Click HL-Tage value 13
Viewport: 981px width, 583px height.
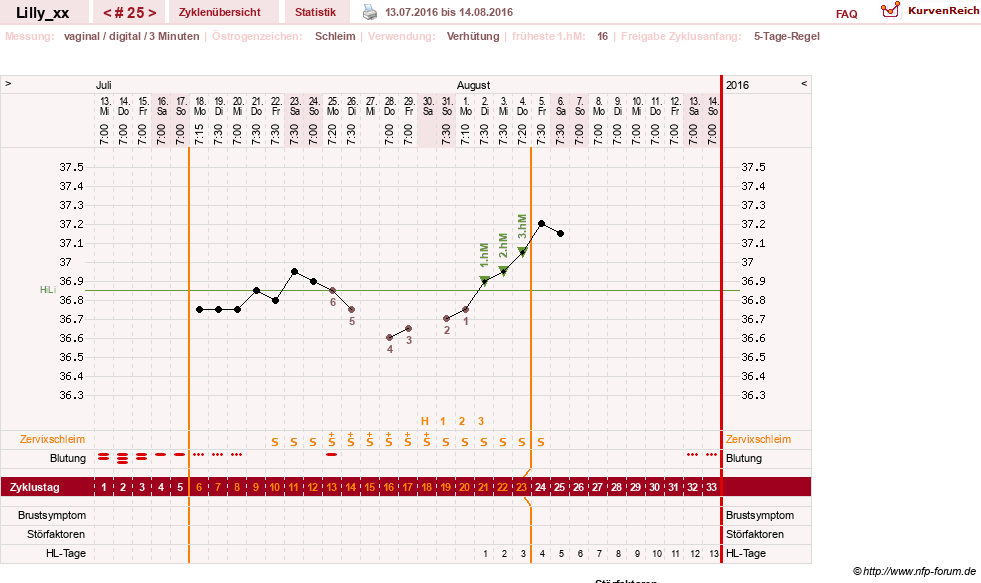(x=714, y=554)
